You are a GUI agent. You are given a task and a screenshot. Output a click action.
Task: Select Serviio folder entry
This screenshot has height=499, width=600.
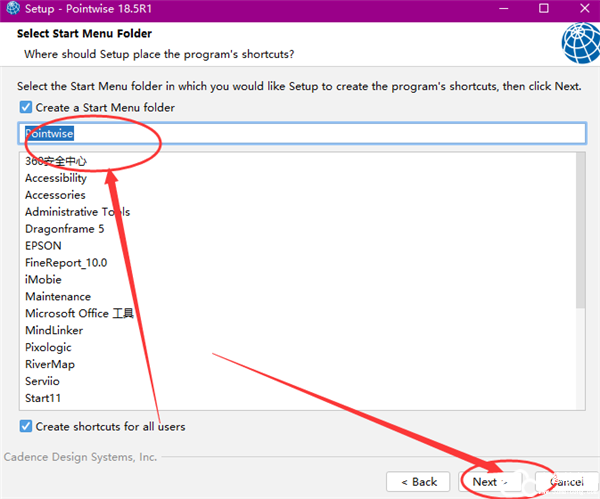click(x=42, y=381)
